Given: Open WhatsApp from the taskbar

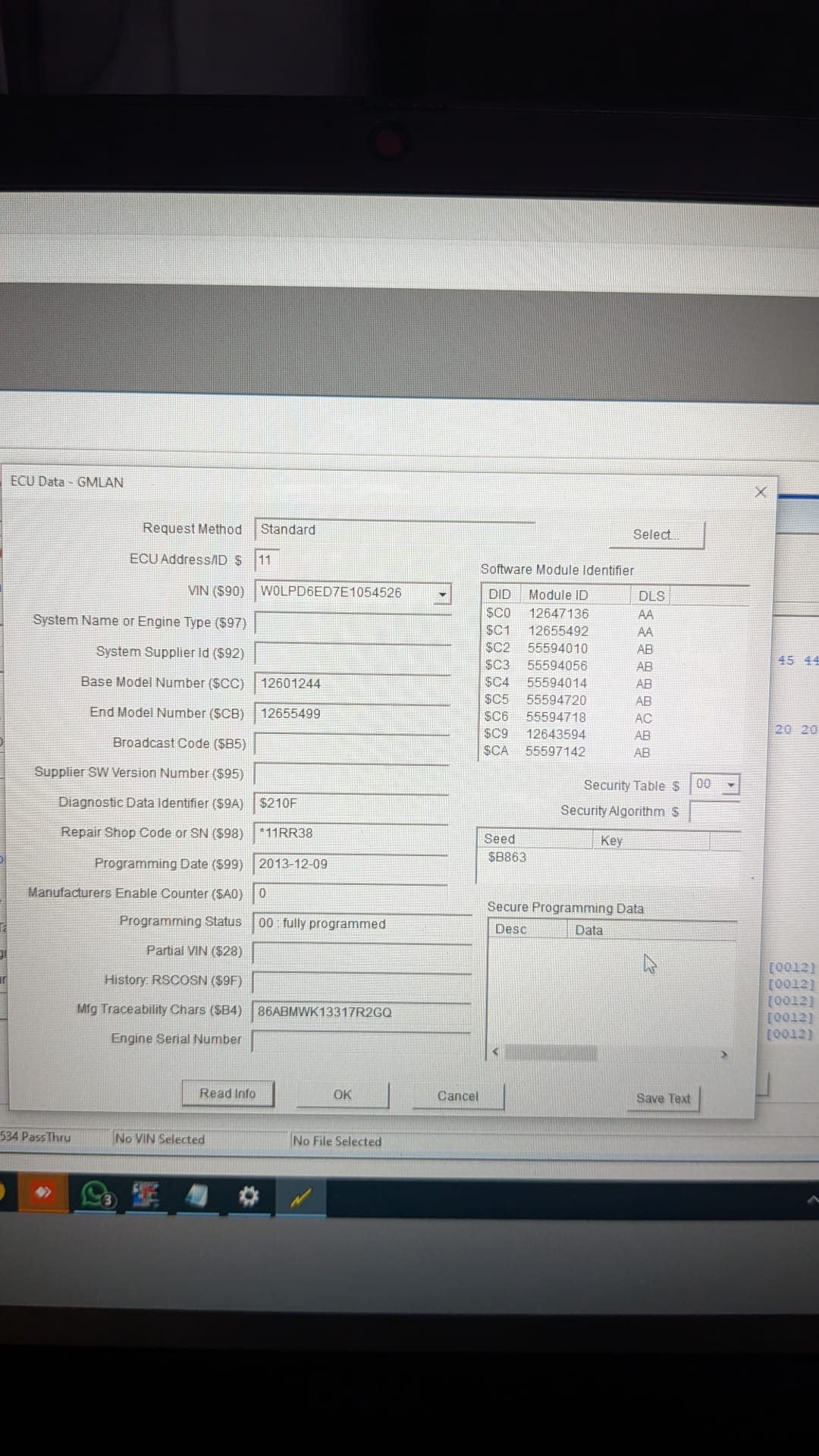Looking at the screenshot, I should click(97, 1195).
